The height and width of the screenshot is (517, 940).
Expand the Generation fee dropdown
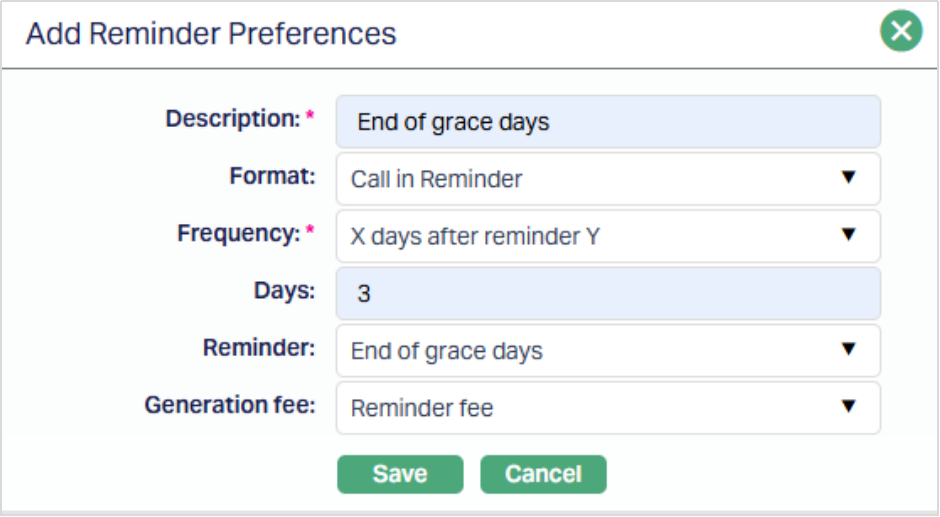[x=608, y=408]
